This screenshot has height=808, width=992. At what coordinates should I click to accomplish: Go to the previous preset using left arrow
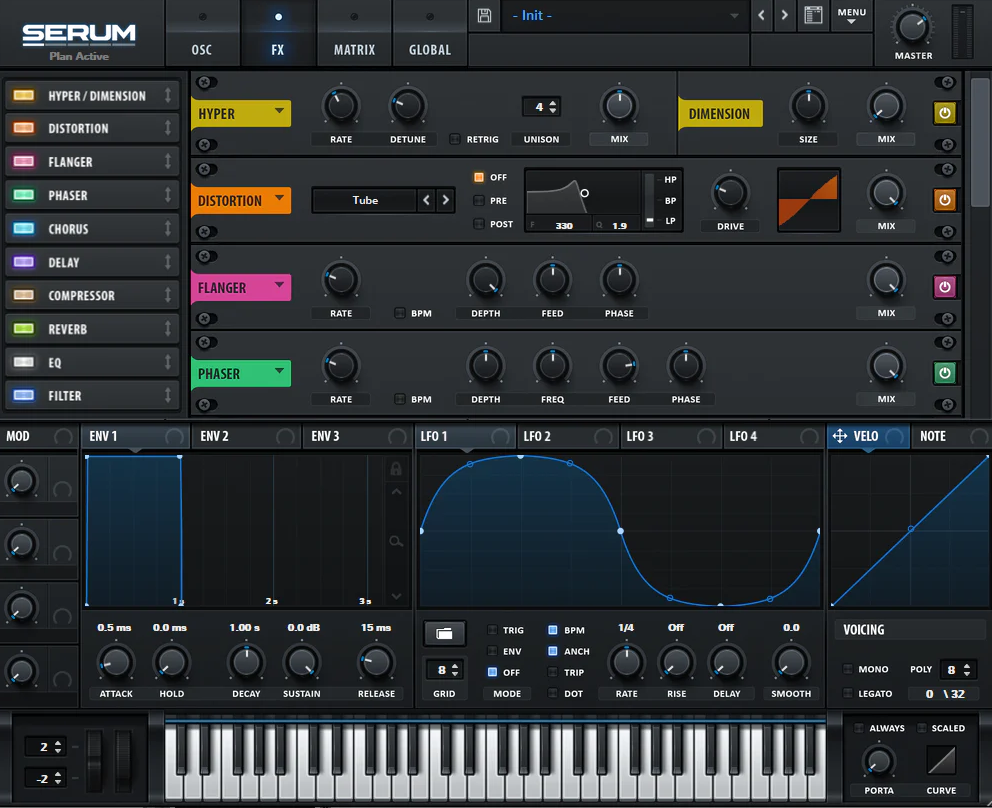[762, 16]
